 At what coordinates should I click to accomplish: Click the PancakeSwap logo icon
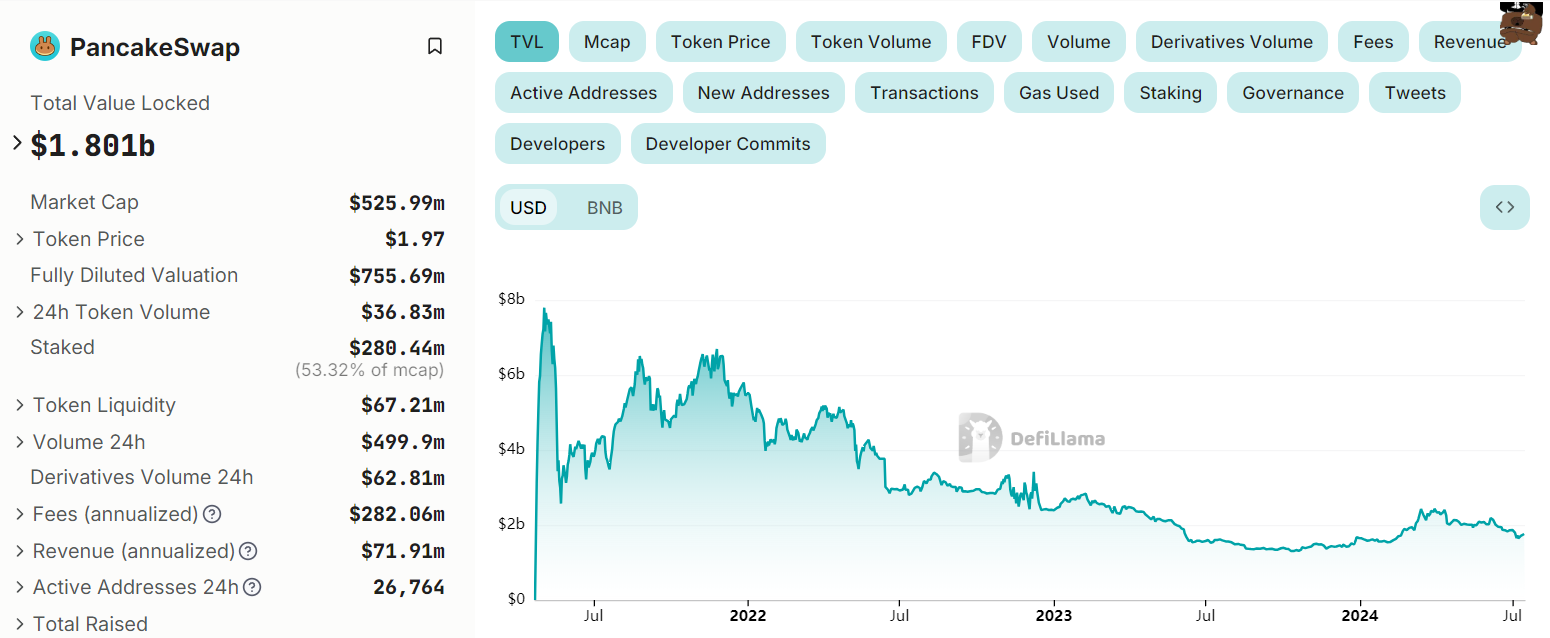45,46
